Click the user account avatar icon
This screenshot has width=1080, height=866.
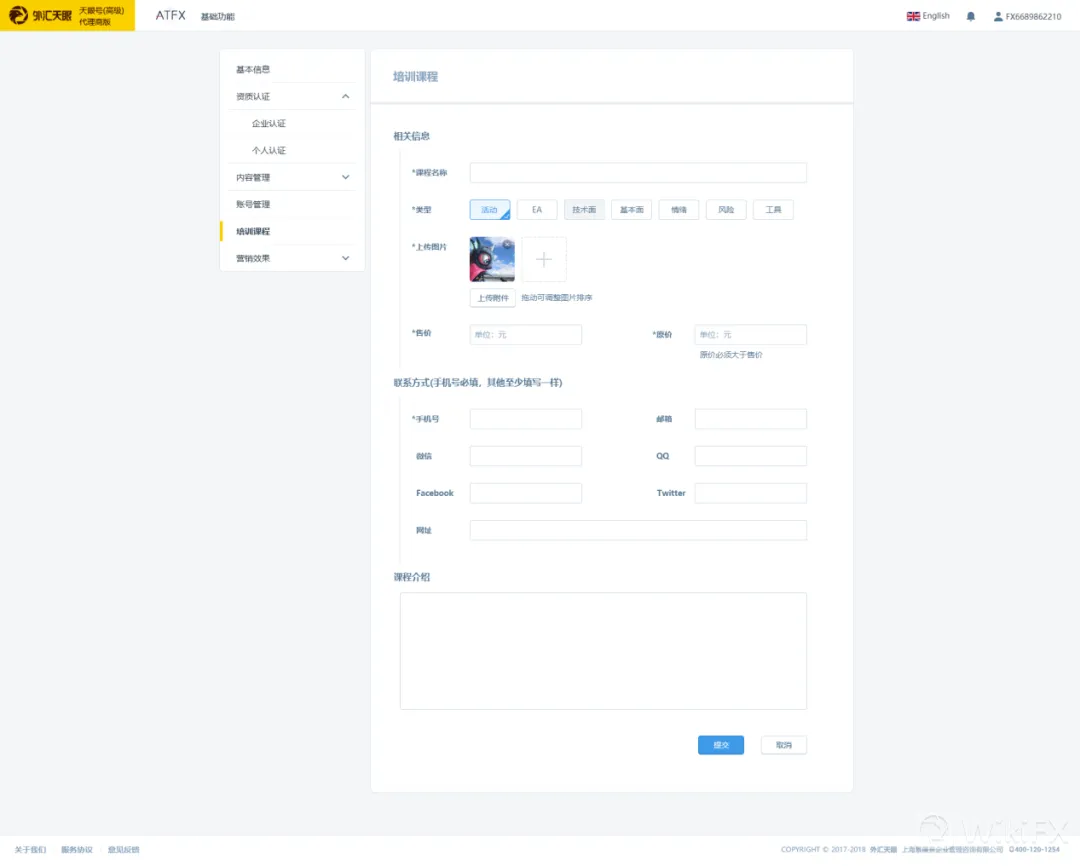pyautogui.click(x=998, y=17)
